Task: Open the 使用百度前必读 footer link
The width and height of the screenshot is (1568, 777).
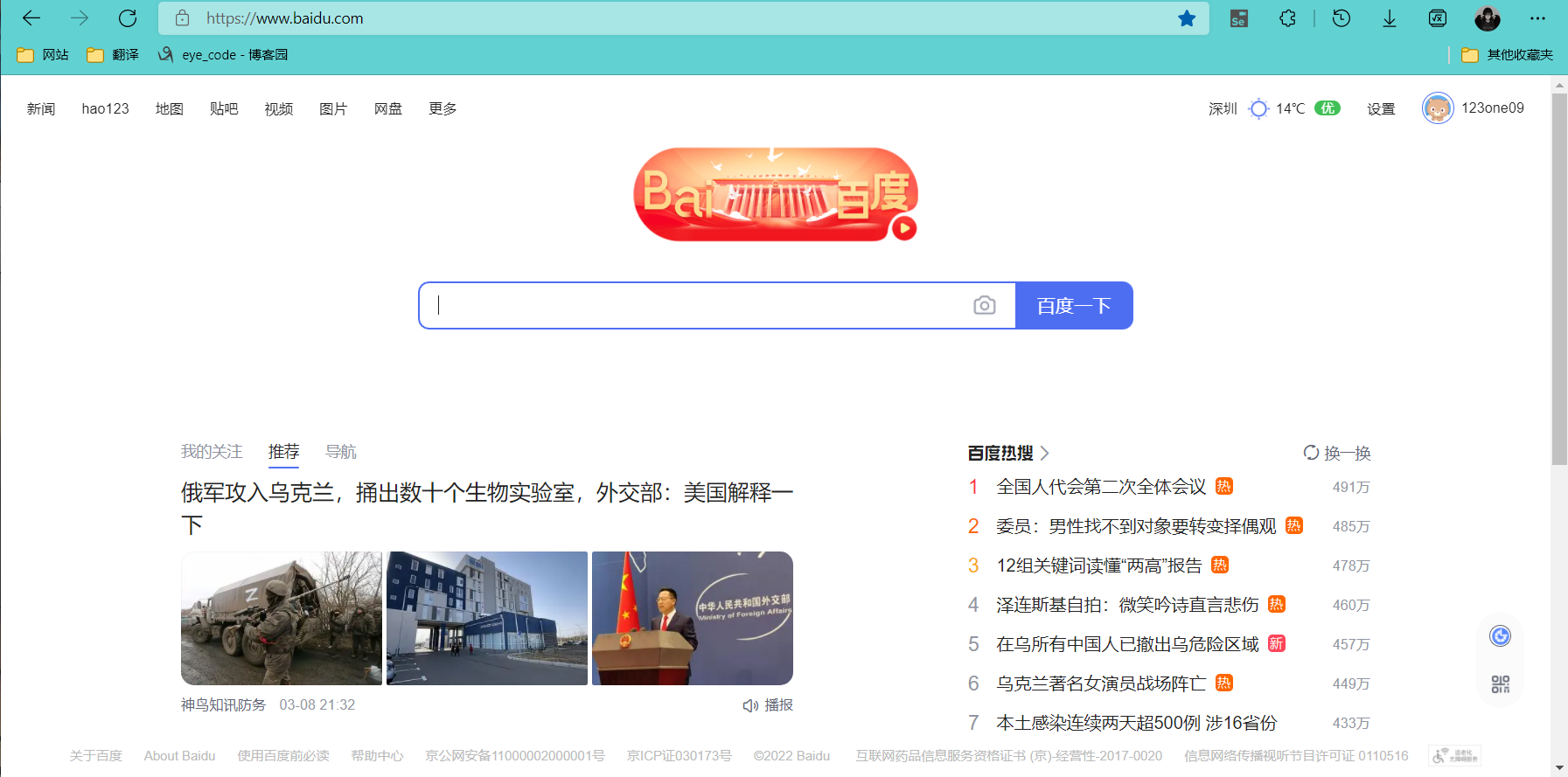Action: pos(283,756)
